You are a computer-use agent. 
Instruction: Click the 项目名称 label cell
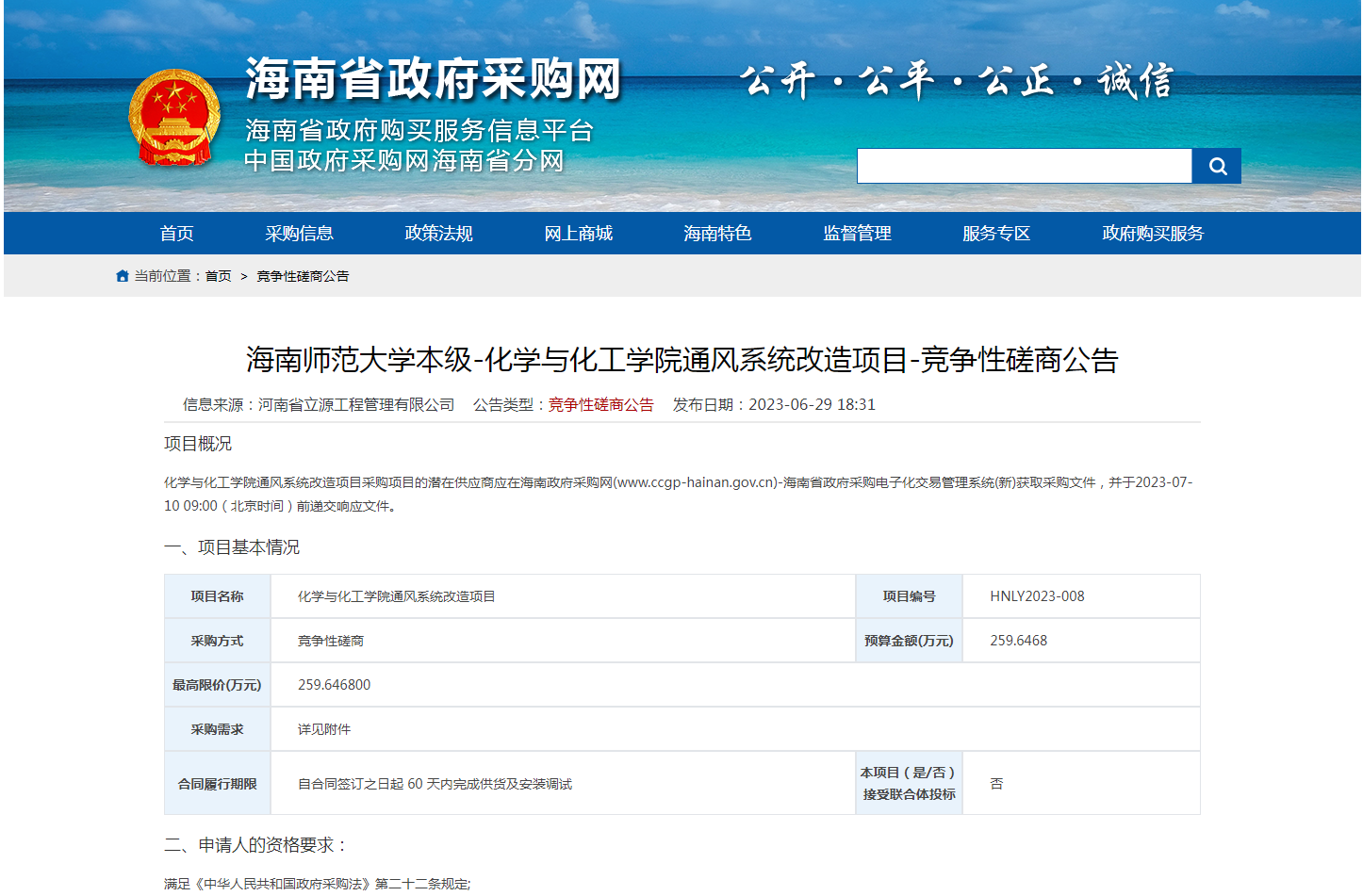[218, 596]
